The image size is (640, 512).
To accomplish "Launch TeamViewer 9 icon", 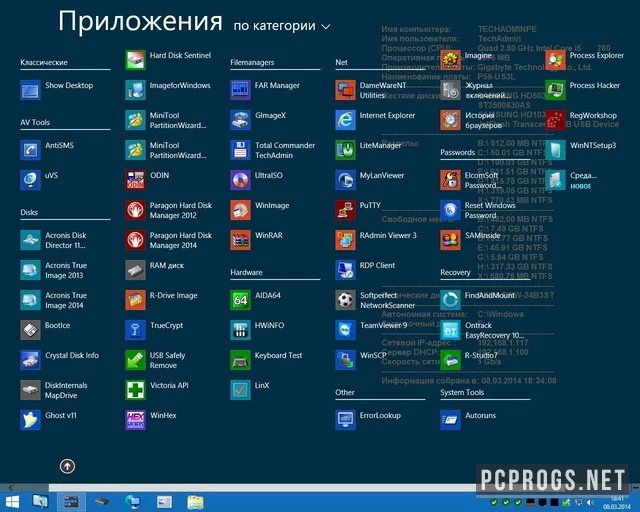I will (345, 330).
